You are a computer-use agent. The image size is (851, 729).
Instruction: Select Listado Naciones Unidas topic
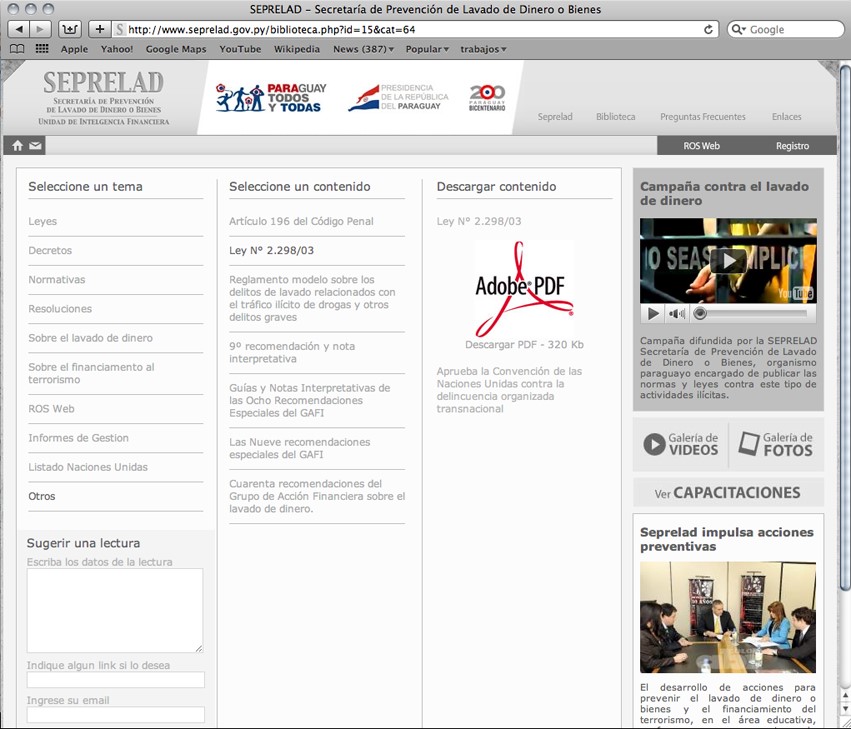click(x=88, y=467)
